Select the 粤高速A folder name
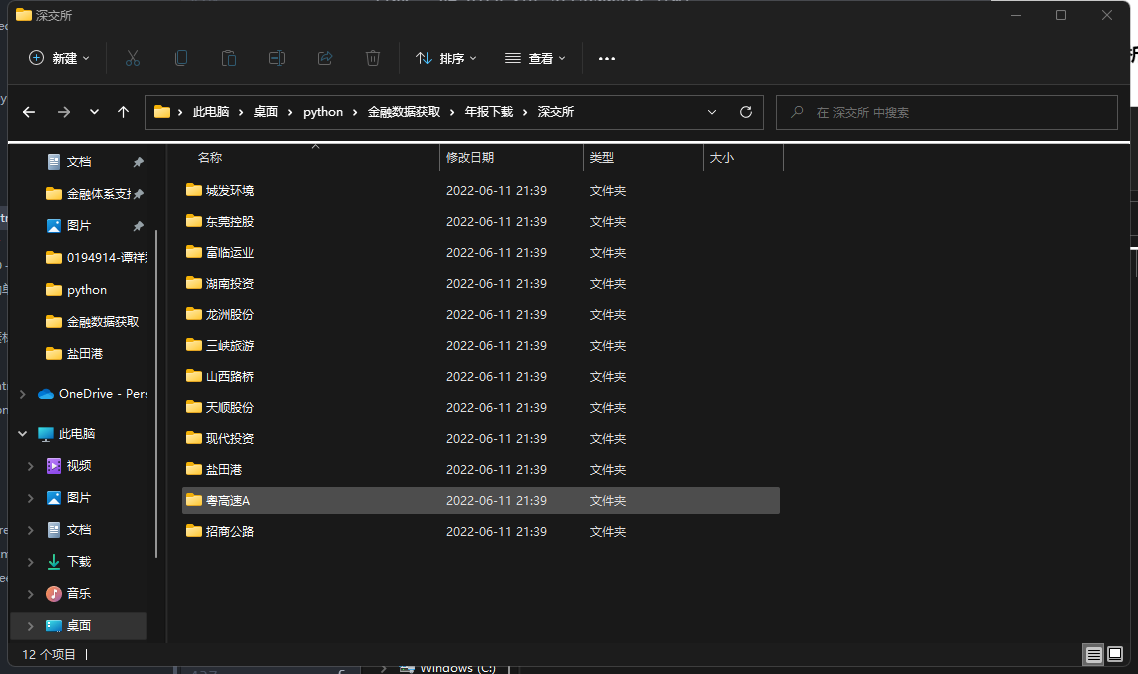The image size is (1138, 674). [x=227, y=501]
